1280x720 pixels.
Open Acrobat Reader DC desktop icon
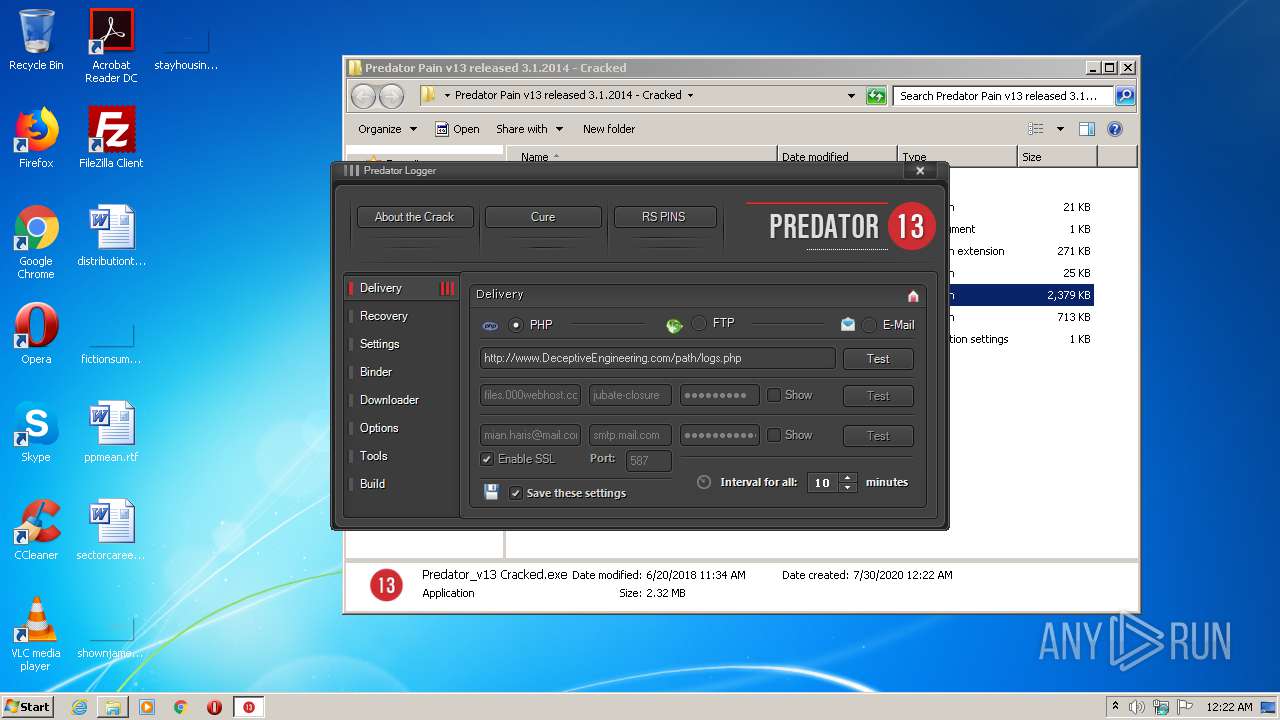pyautogui.click(x=111, y=45)
